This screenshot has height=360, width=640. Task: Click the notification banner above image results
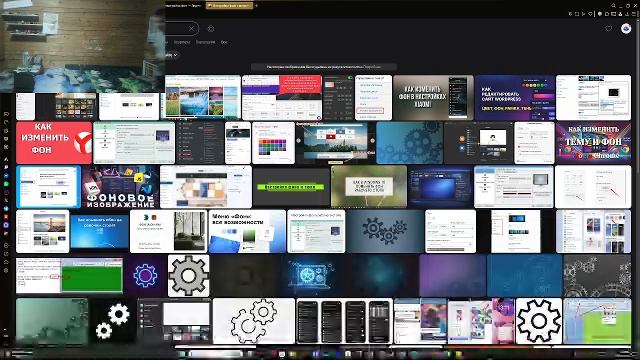point(323,67)
